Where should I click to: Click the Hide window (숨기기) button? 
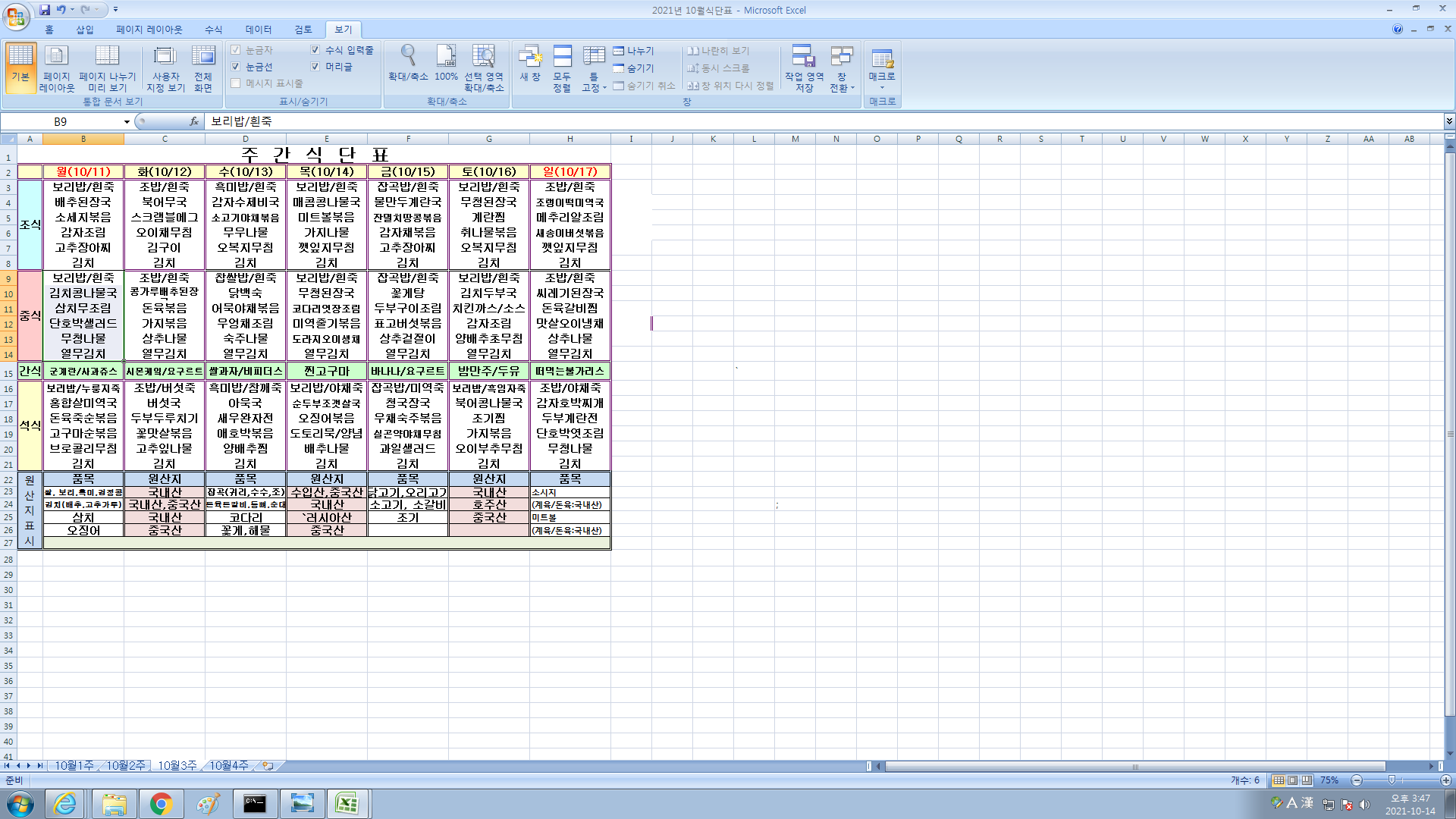click(x=634, y=68)
